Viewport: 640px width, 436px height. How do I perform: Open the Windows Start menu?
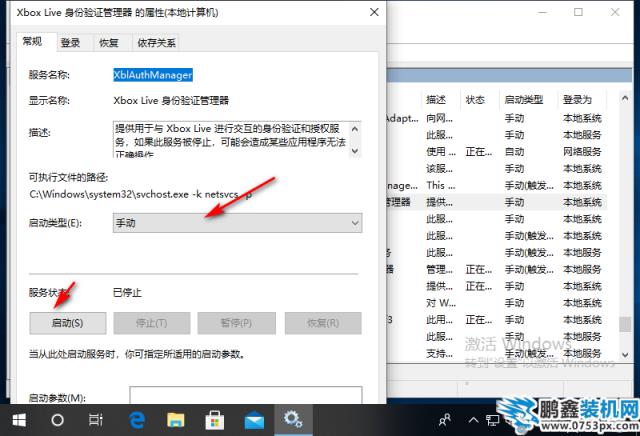(19, 420)
